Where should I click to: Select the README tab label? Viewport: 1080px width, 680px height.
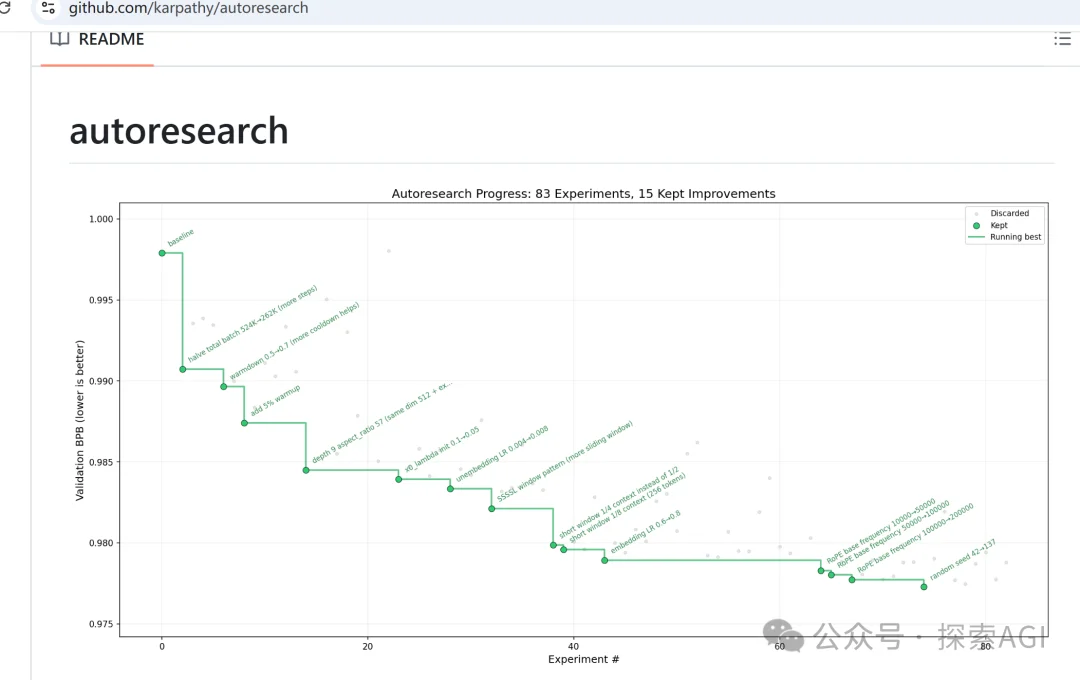click(x=111, y=39)
